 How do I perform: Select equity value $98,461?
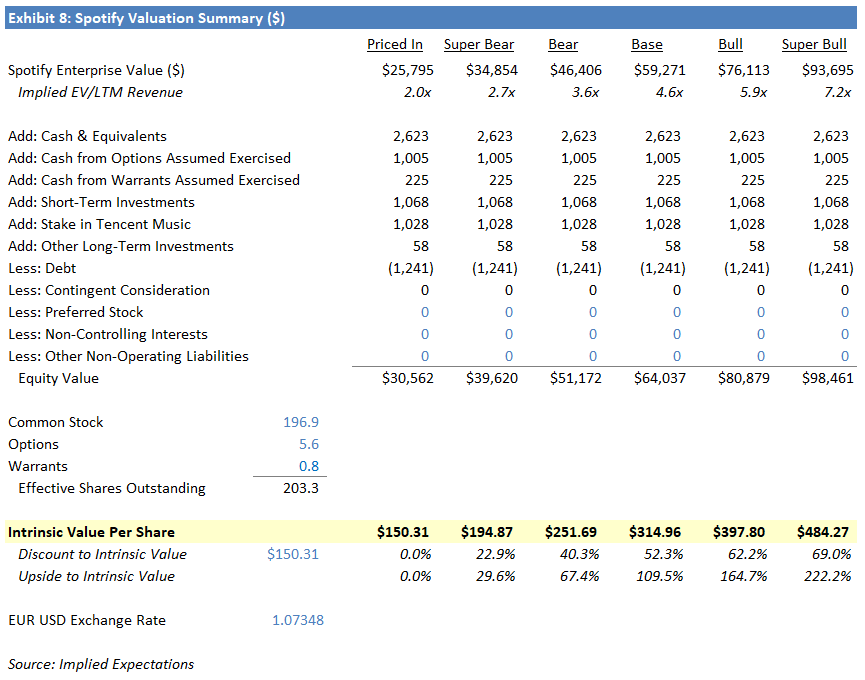pyautogui.click(x=827, y=378)
